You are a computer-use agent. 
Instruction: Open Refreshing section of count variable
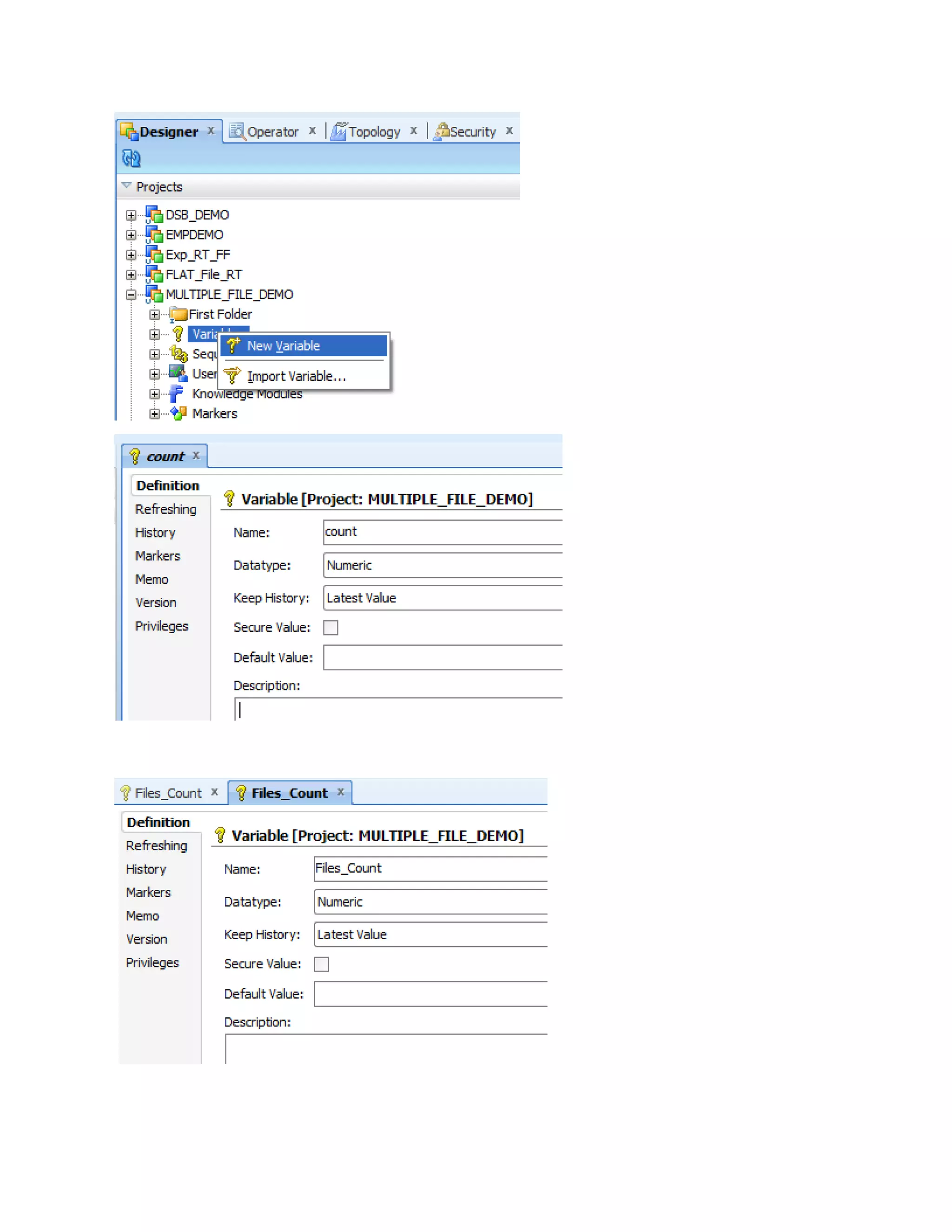point(166,510)
